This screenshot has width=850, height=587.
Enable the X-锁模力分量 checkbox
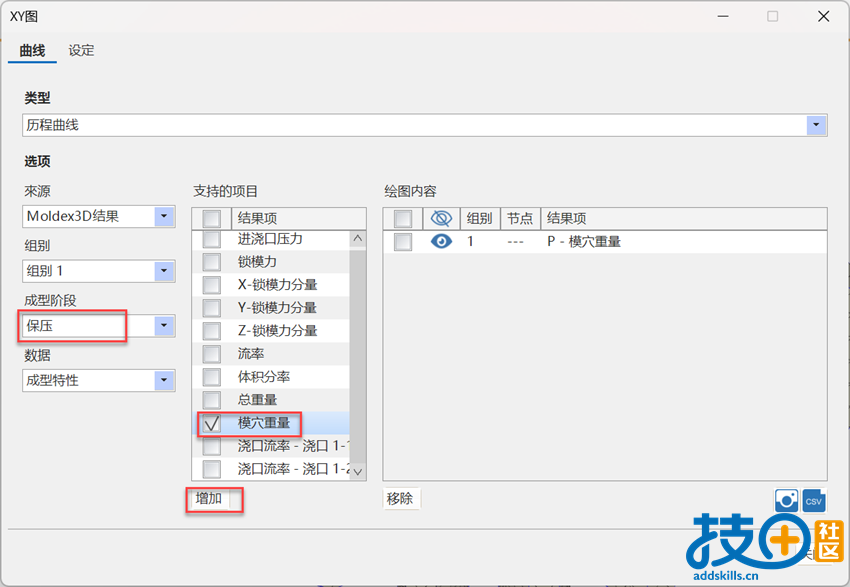(x=211, y=285)
